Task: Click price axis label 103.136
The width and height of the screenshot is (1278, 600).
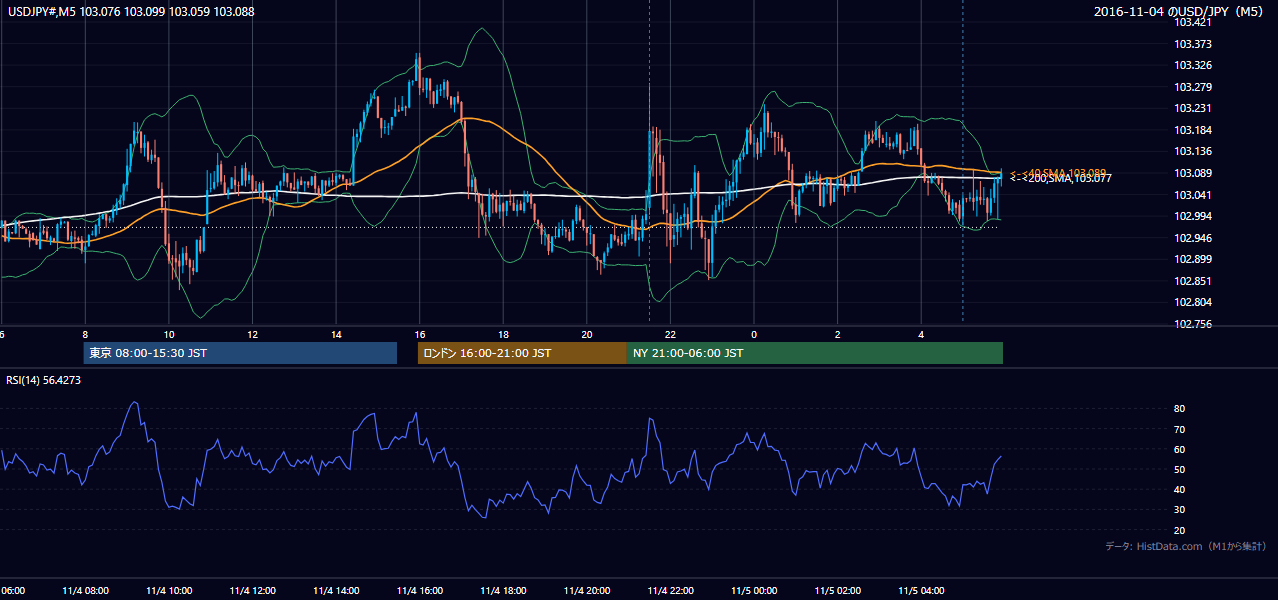Action: 1193,152
